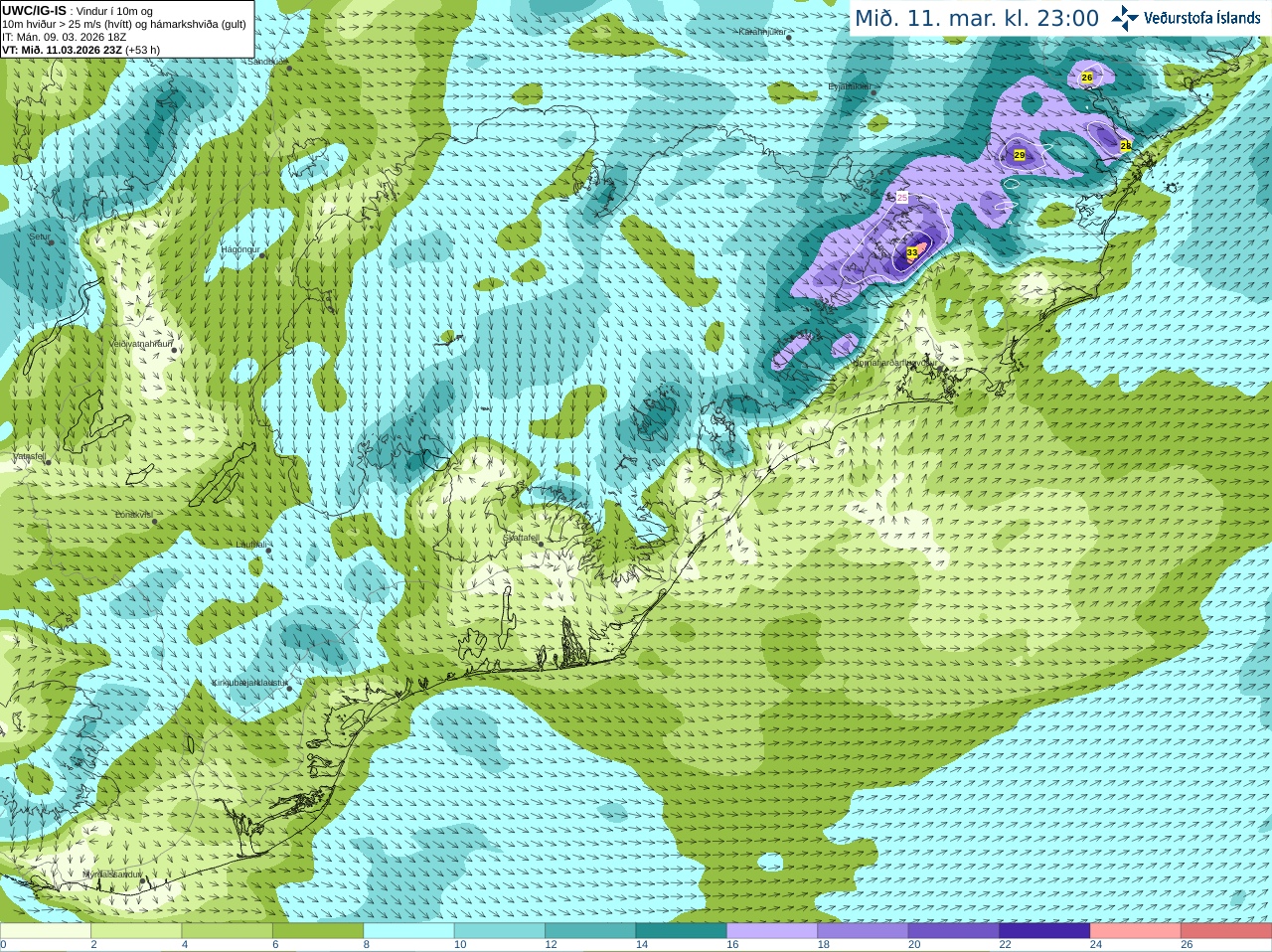Click the Setur station label
The height and width of the screenshot is (952, 1272).
click(39, 237)
